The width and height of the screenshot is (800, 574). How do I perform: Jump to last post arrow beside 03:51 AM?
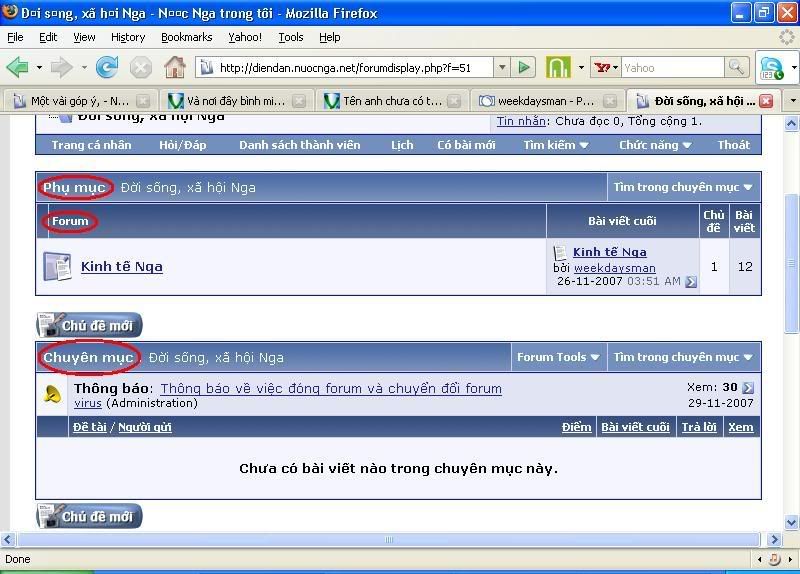click(691, 282)
